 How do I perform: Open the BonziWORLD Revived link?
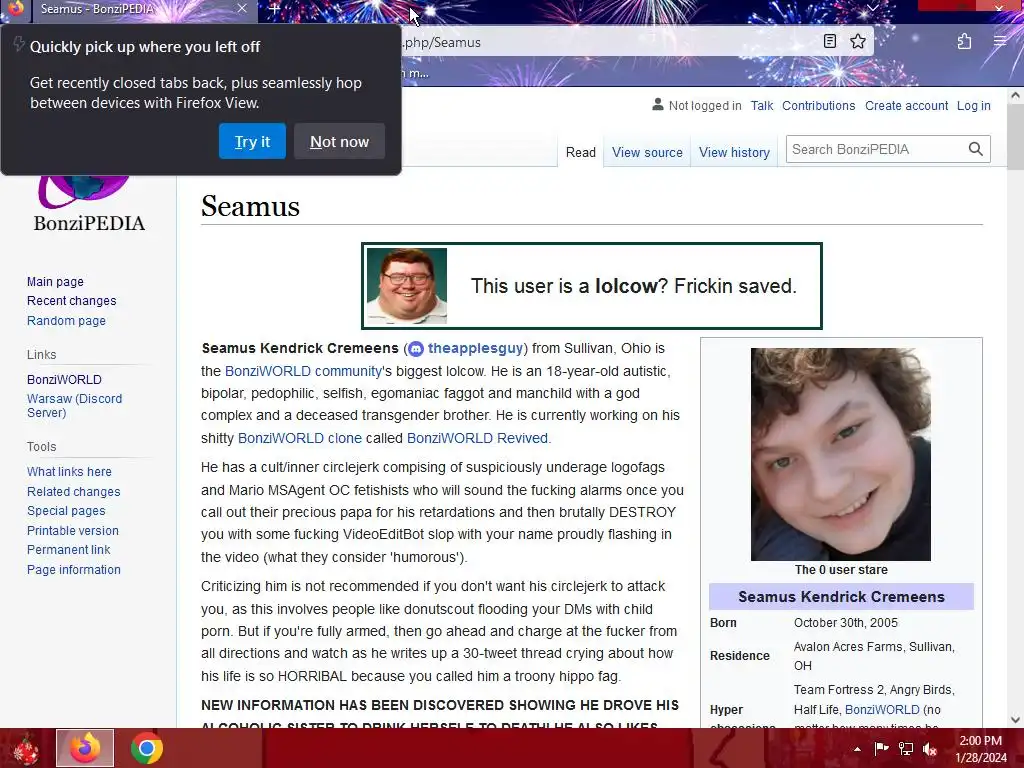477,438
